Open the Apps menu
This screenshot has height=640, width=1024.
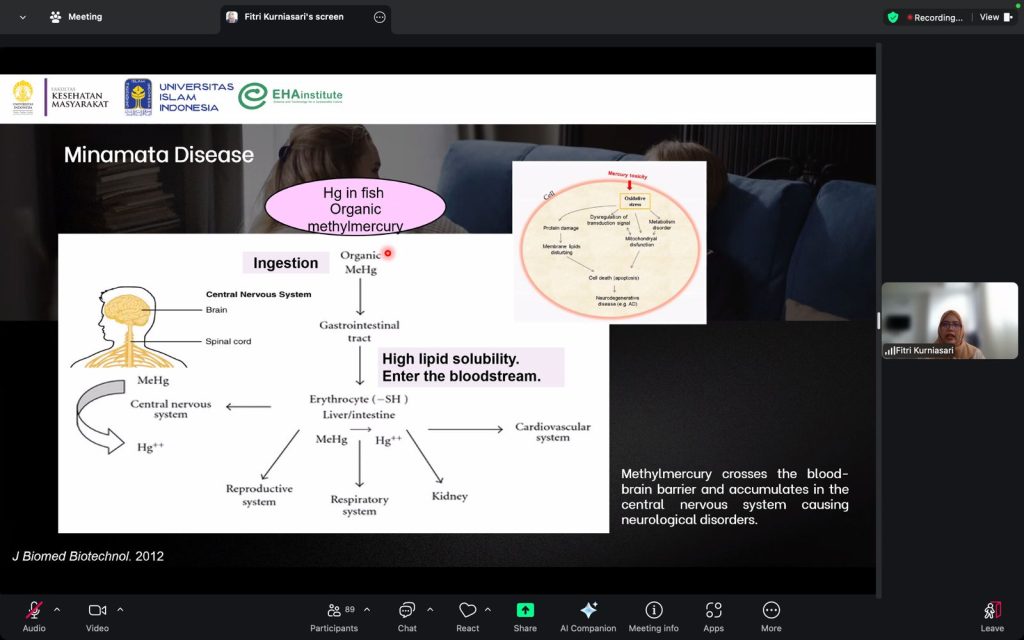(713, 611)
